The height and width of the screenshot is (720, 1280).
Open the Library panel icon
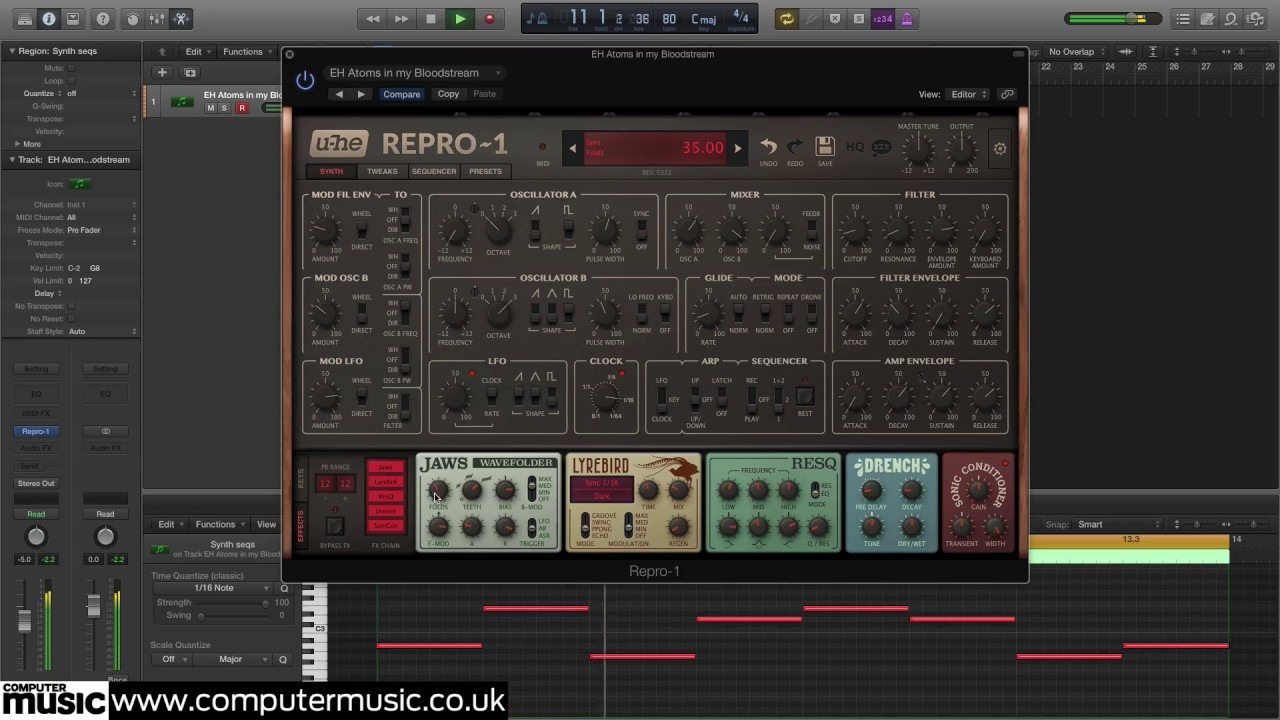(23, 18)
